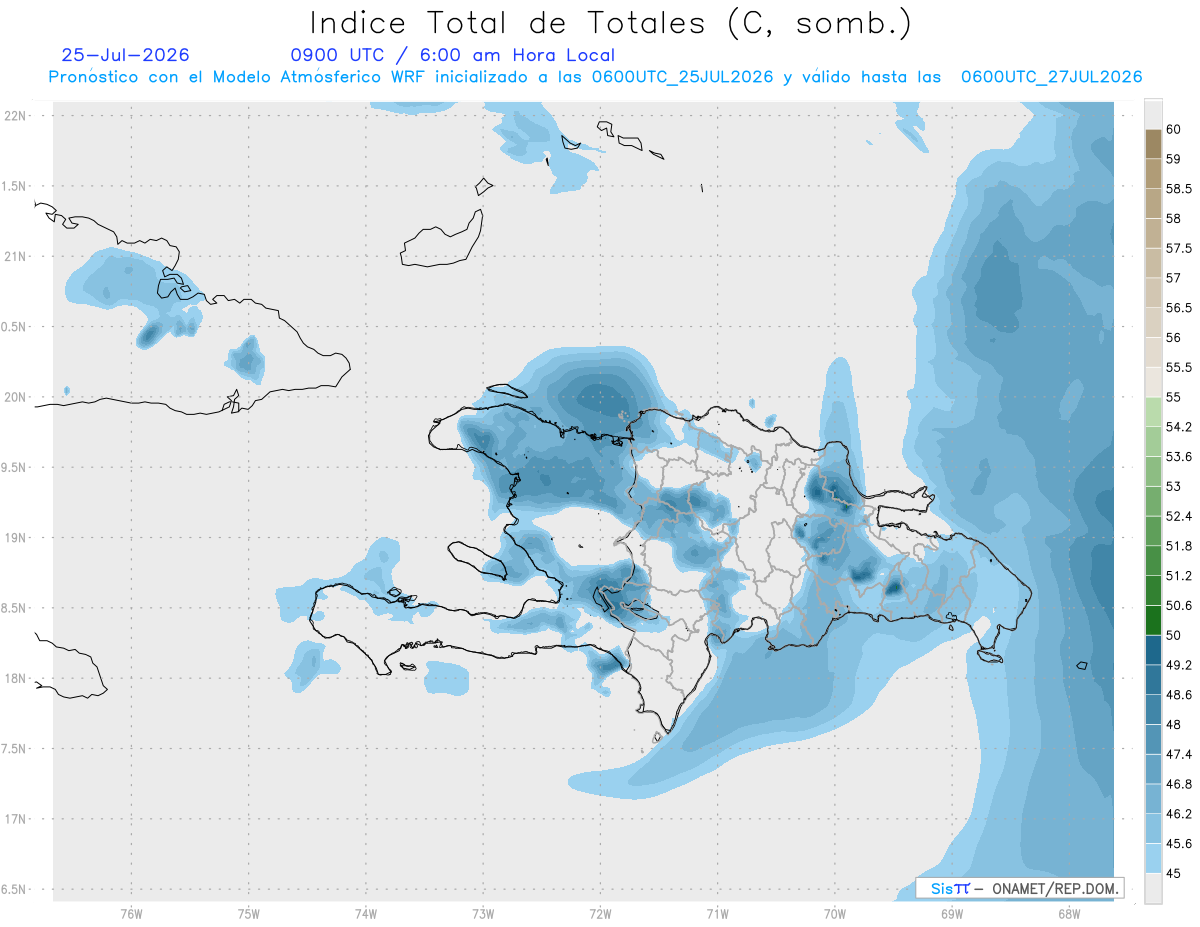Viewport: 1200px width, 927px height.
Task: Click the colorbar value '47.4'
Action: tap(1178, 754)
